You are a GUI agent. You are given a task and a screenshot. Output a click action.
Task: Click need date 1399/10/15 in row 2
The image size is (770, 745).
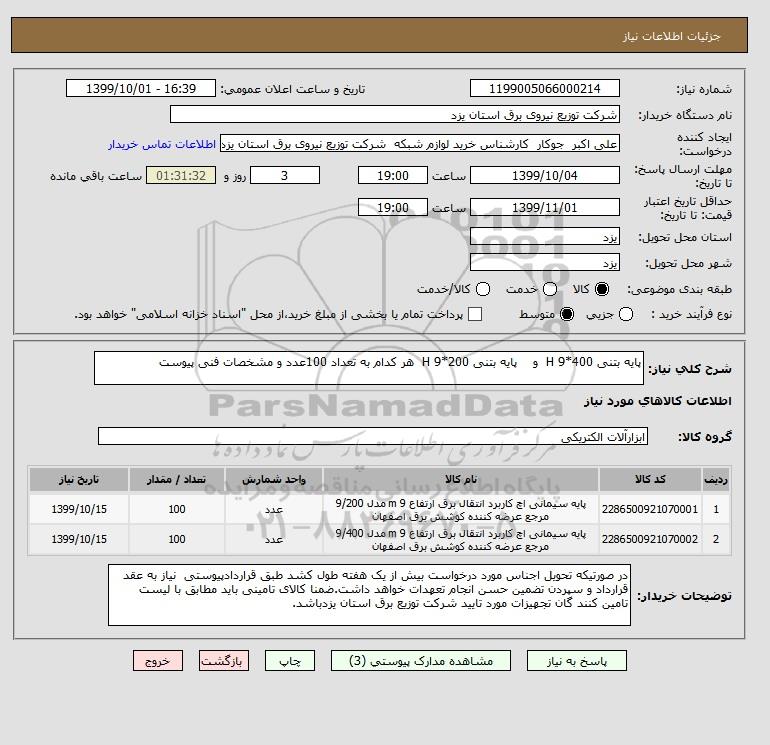[79, 539]
